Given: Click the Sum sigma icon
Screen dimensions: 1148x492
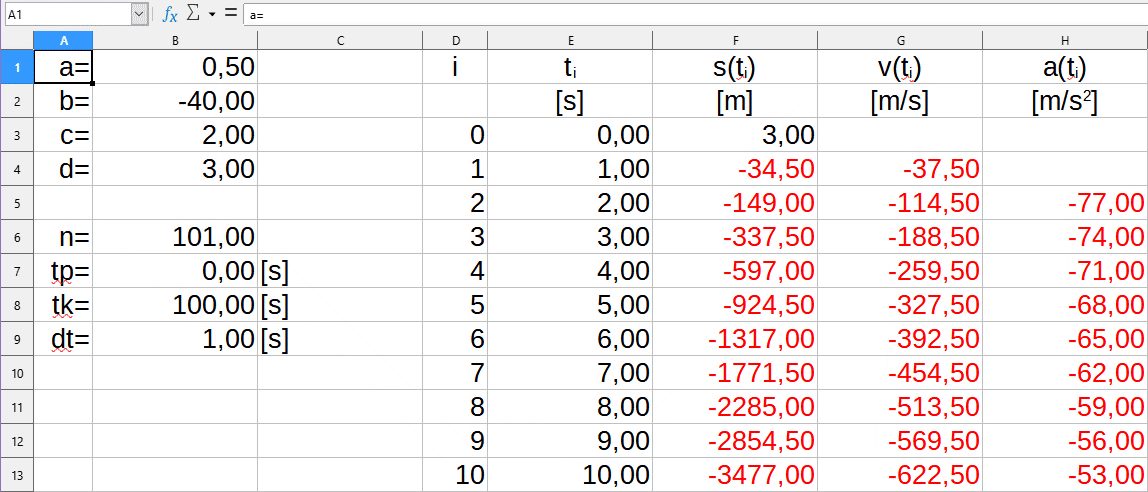Looking at the screenshot, I should pyautogui.click(x=194, y=14).
